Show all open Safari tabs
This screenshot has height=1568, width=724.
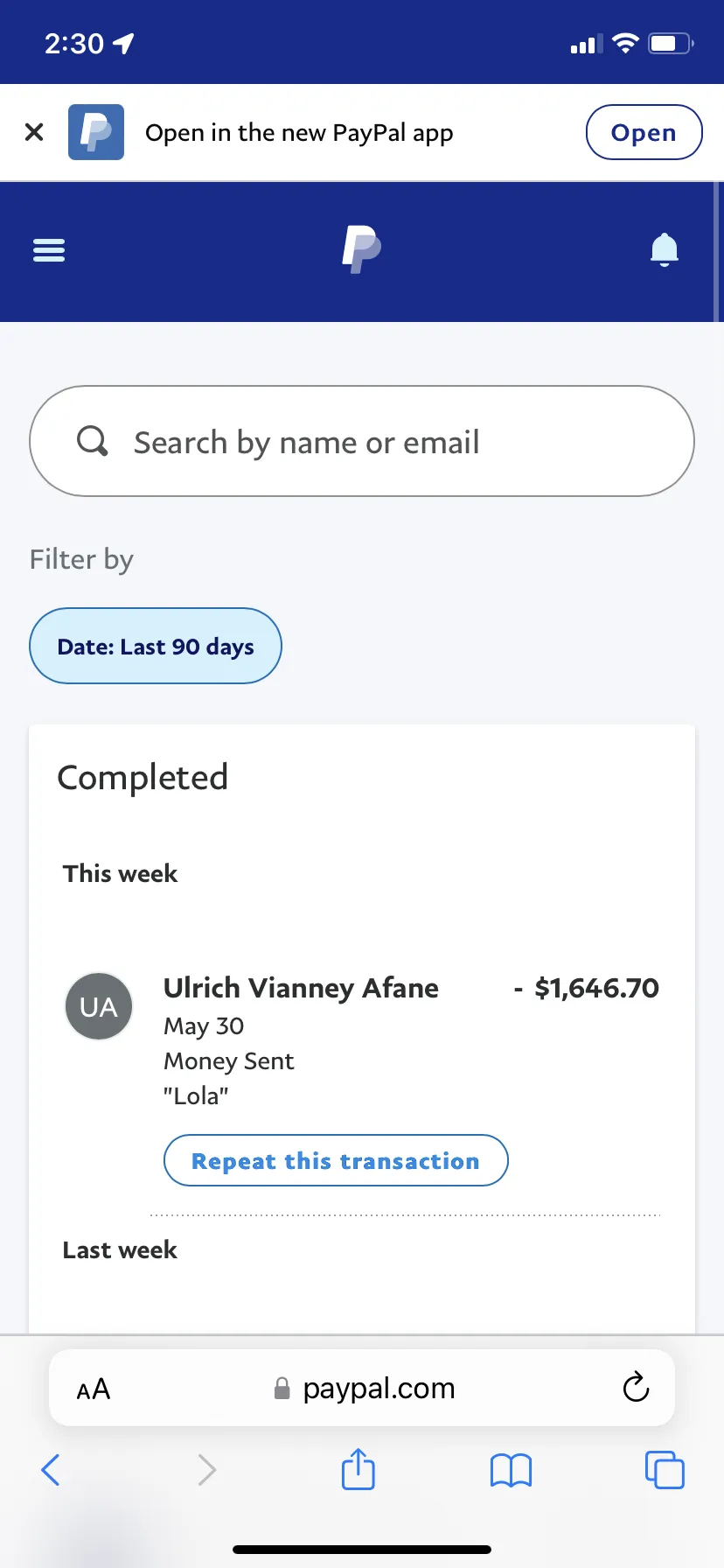click(665, 1470)
